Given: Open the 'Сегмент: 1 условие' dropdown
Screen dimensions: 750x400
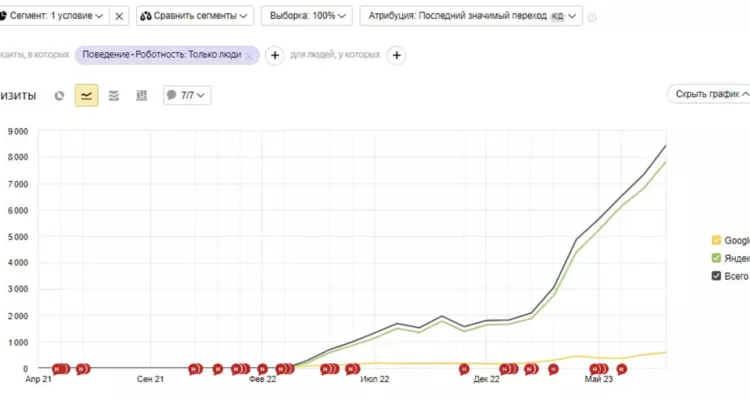Looking at the screenshot, I should pos(52,16).
